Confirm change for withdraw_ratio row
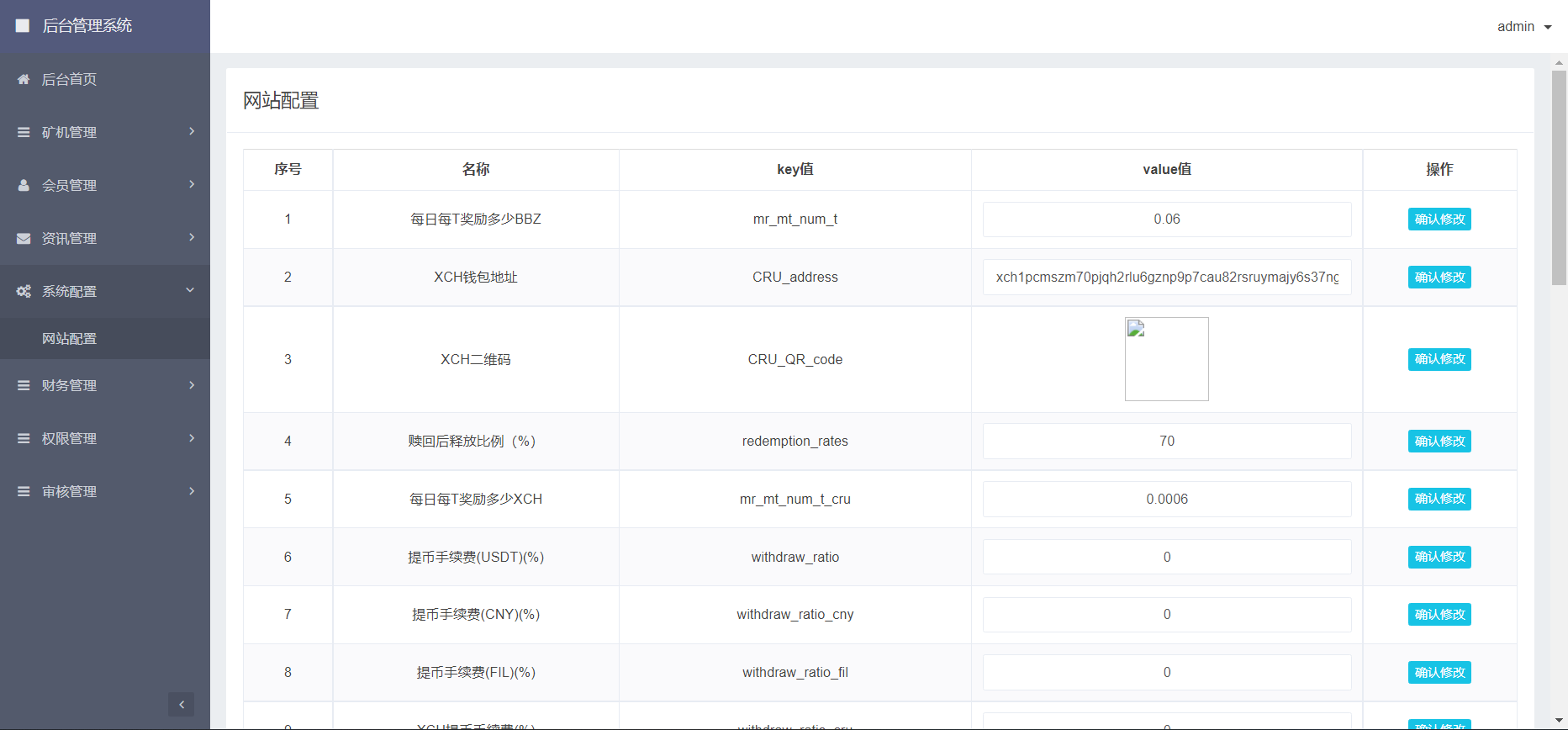Image resolution: width=1568 pixels, height=730 pixels. tap(1439, 557)
